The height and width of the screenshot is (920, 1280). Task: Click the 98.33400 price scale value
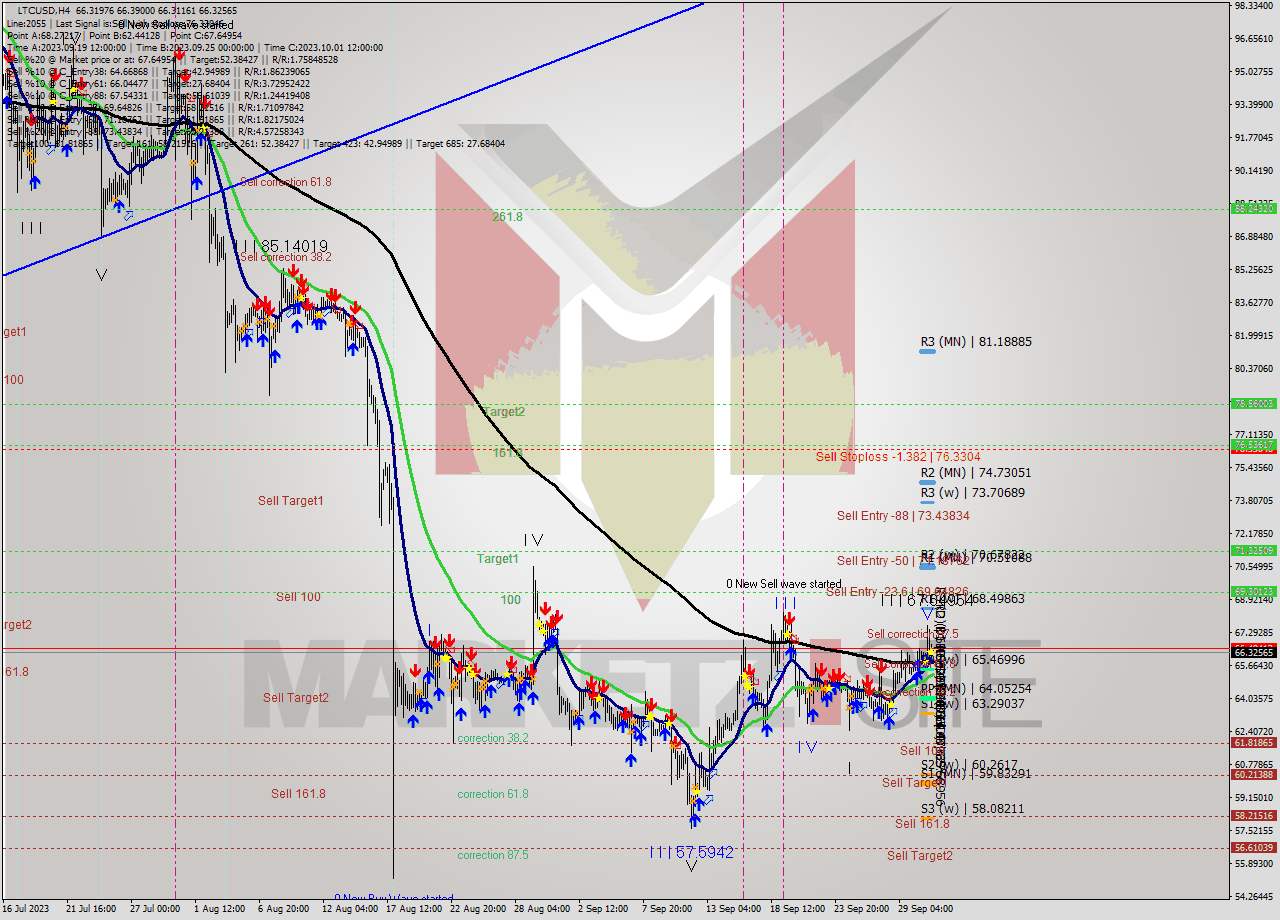1254,6
